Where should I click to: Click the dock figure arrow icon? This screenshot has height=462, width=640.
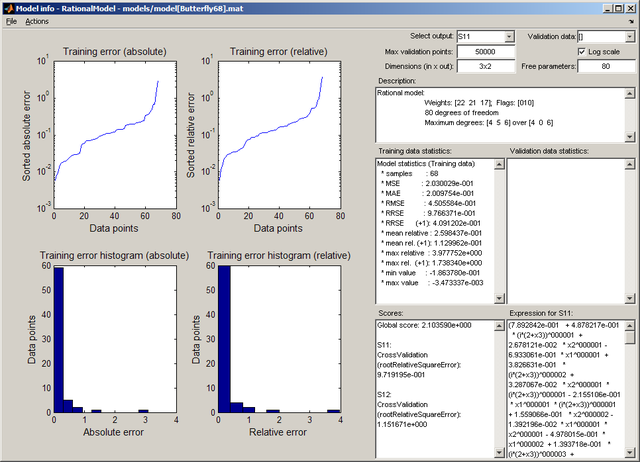click(x=631, y=21)
